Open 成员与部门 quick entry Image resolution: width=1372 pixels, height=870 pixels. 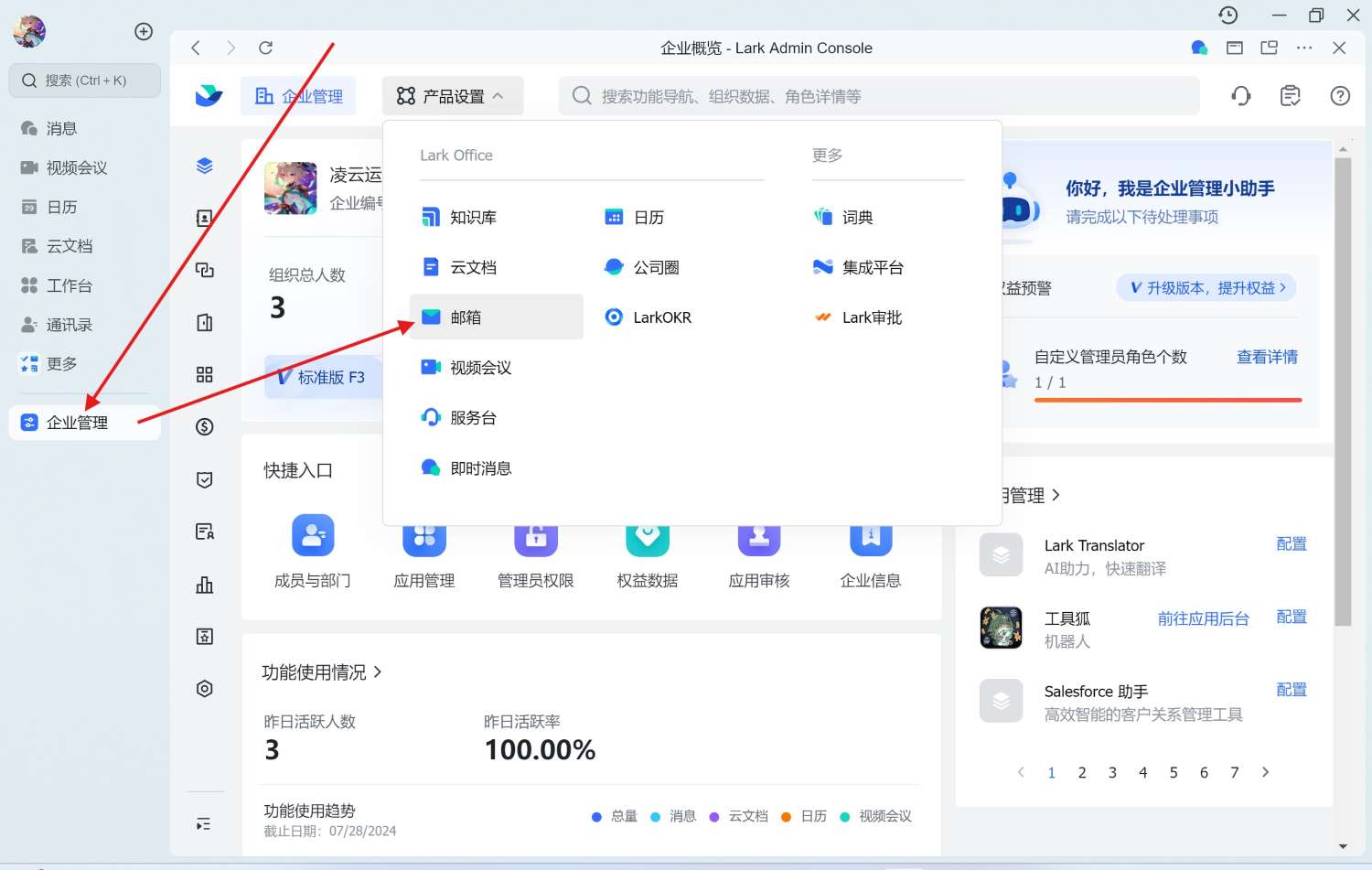(313, 552)
